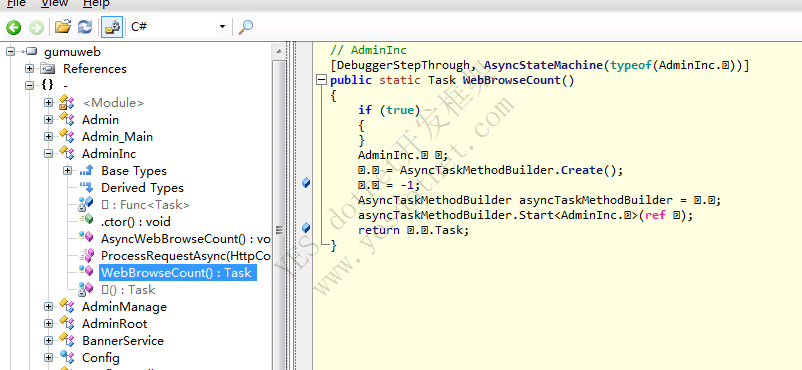Select the Config class
The image size is (802, 370).
pyautogui.click(x=101, y=357)
